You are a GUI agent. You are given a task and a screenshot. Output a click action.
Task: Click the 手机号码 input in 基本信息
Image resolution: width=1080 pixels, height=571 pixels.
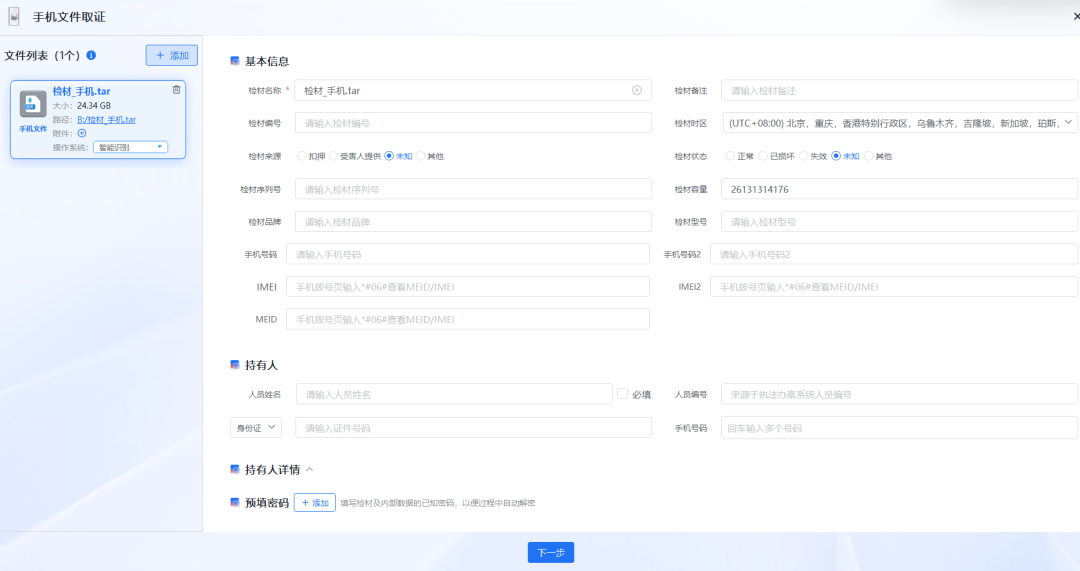coord(468,254)
